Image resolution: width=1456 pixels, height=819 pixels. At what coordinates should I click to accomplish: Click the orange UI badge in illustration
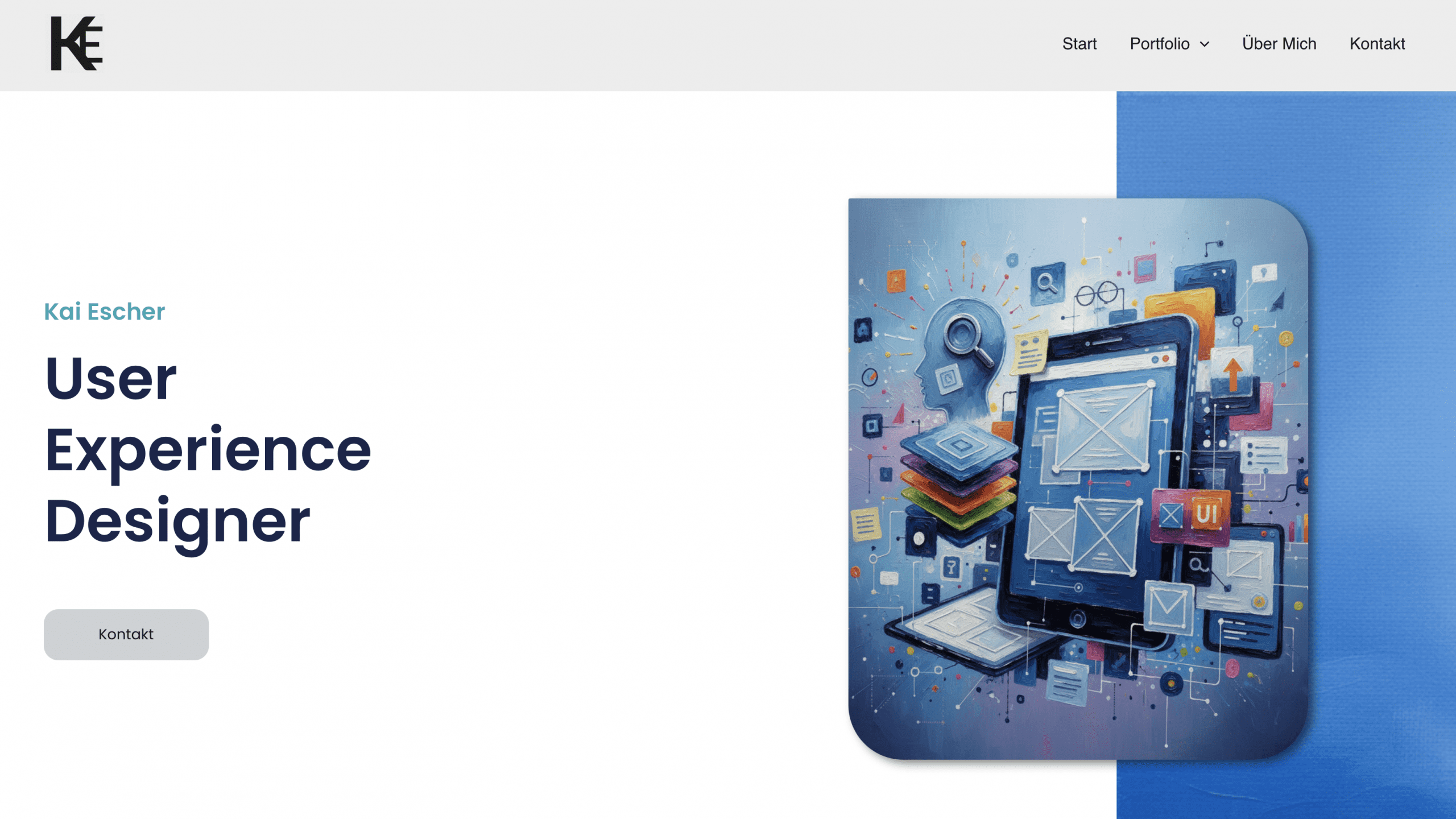pyautogui.click(x=1206, y=514)
